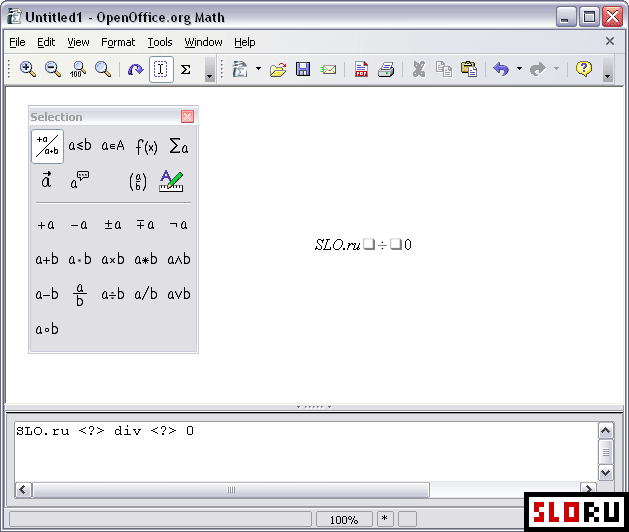Image resolution: width=629 pixels, height=532 pixels.
Task: Open the Tools menu
Action: [160, 42]
